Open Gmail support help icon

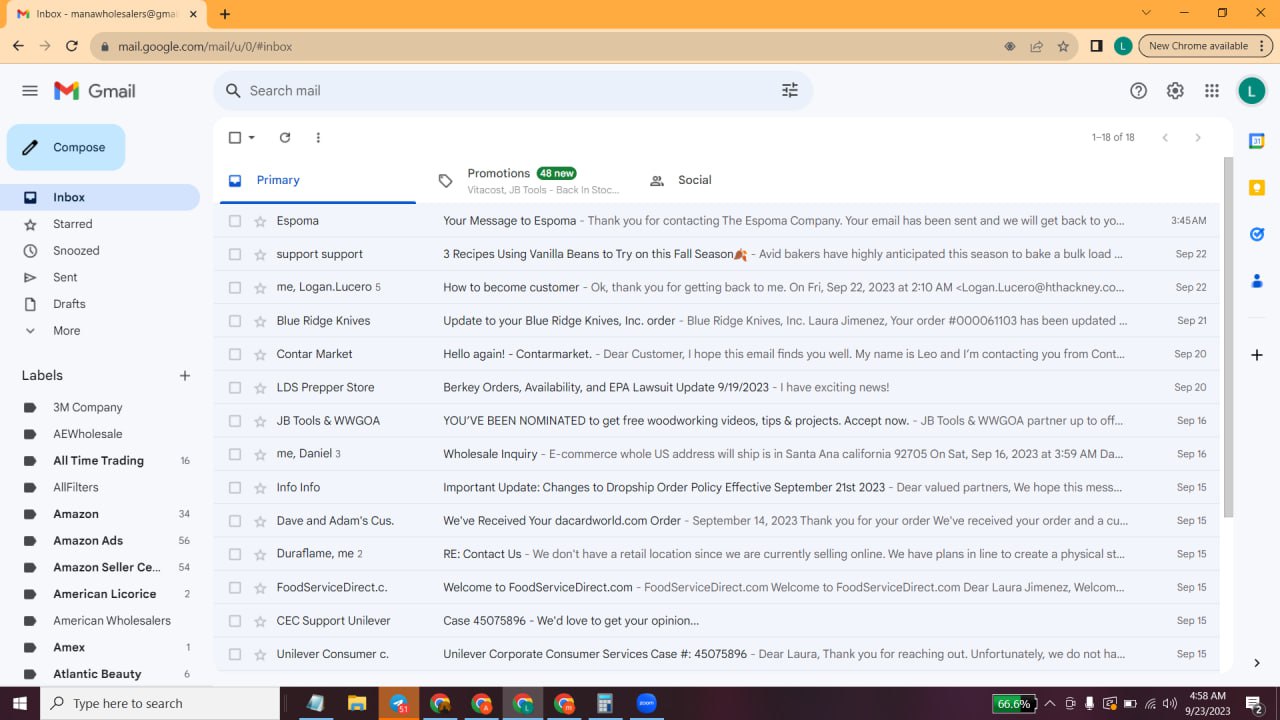[1138, 91]
